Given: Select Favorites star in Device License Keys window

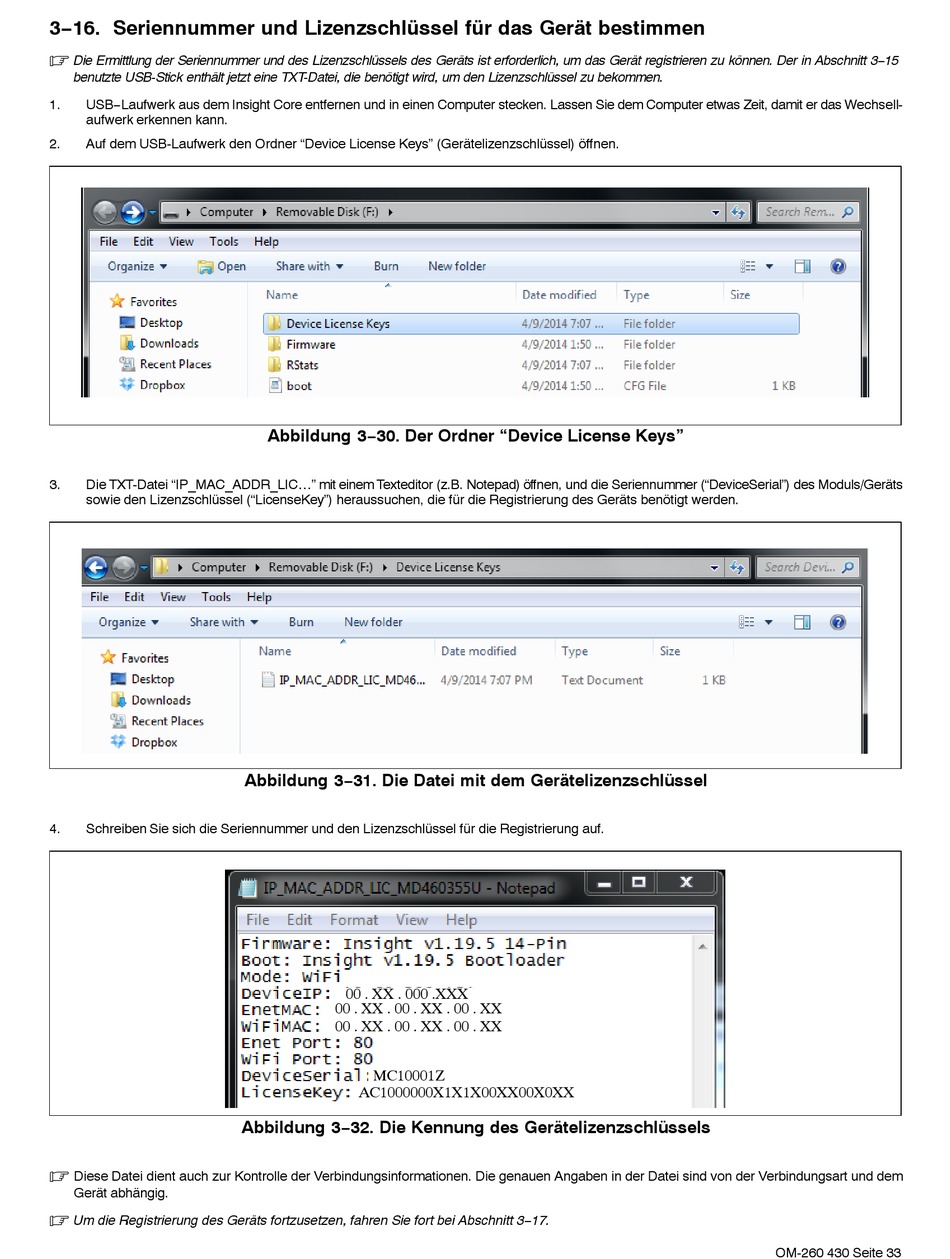Looking at the screenshot, I should point(108,658).
